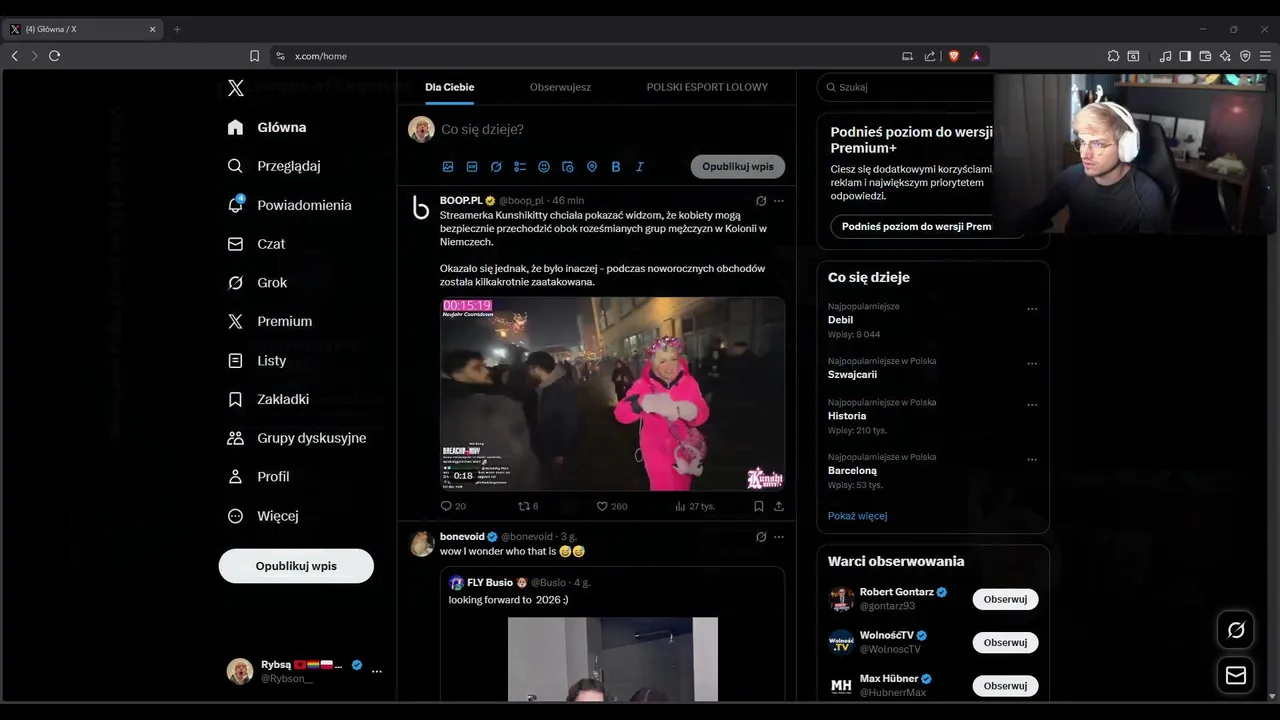Repost the BOOP.PL post
Image resolution: width=1280 pixels, height=720 pixels.
(x=528, y=506)
